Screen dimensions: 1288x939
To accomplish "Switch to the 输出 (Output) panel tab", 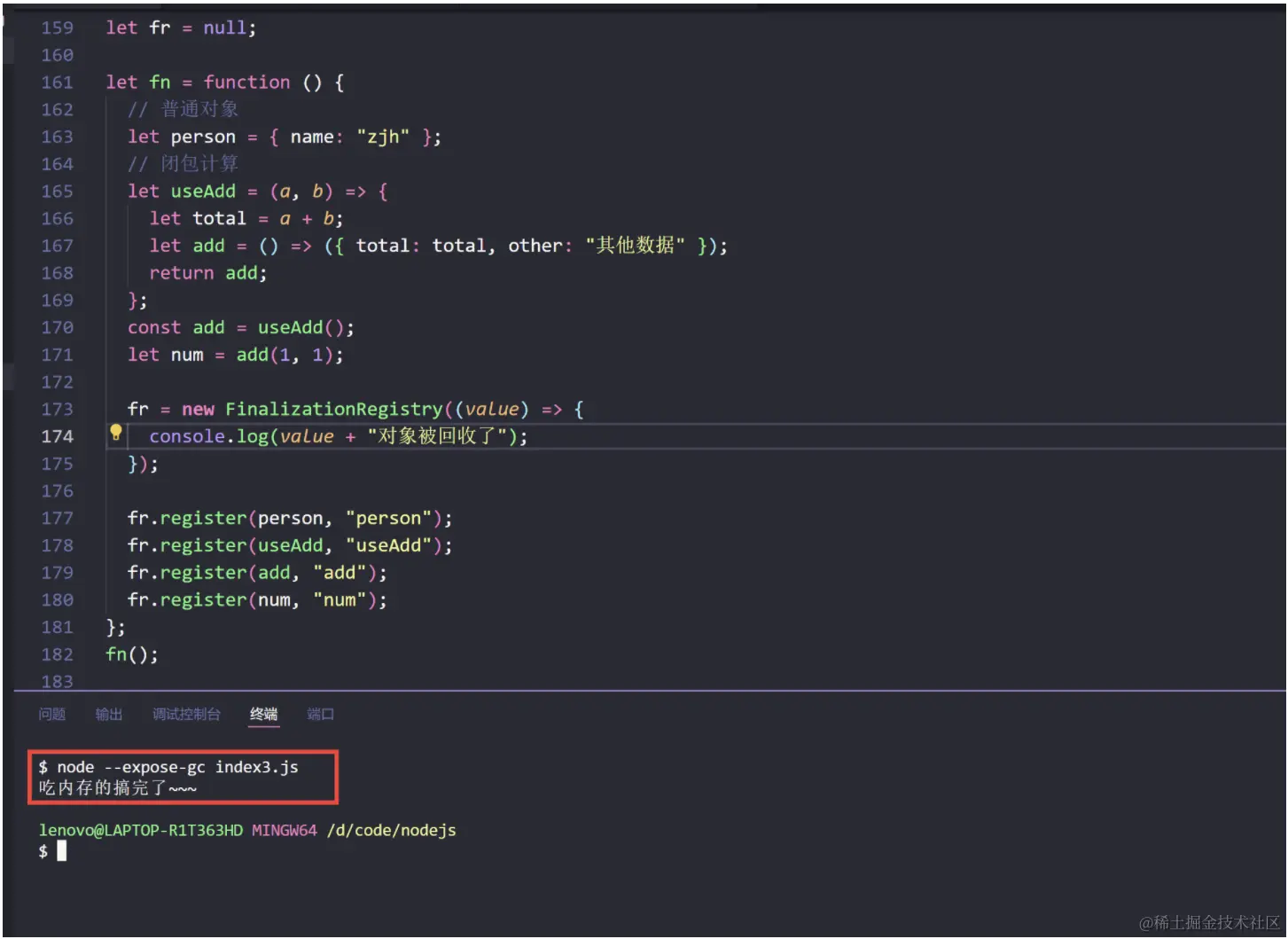I will pos(109,714).
